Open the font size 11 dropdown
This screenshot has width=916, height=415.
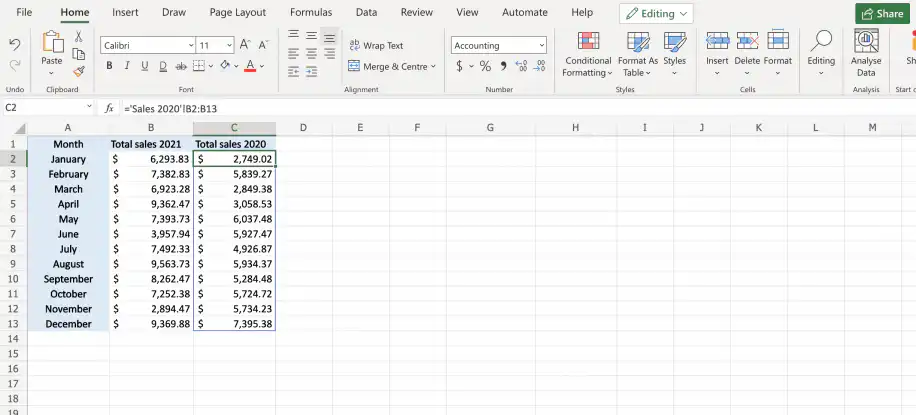click(229, 45)
